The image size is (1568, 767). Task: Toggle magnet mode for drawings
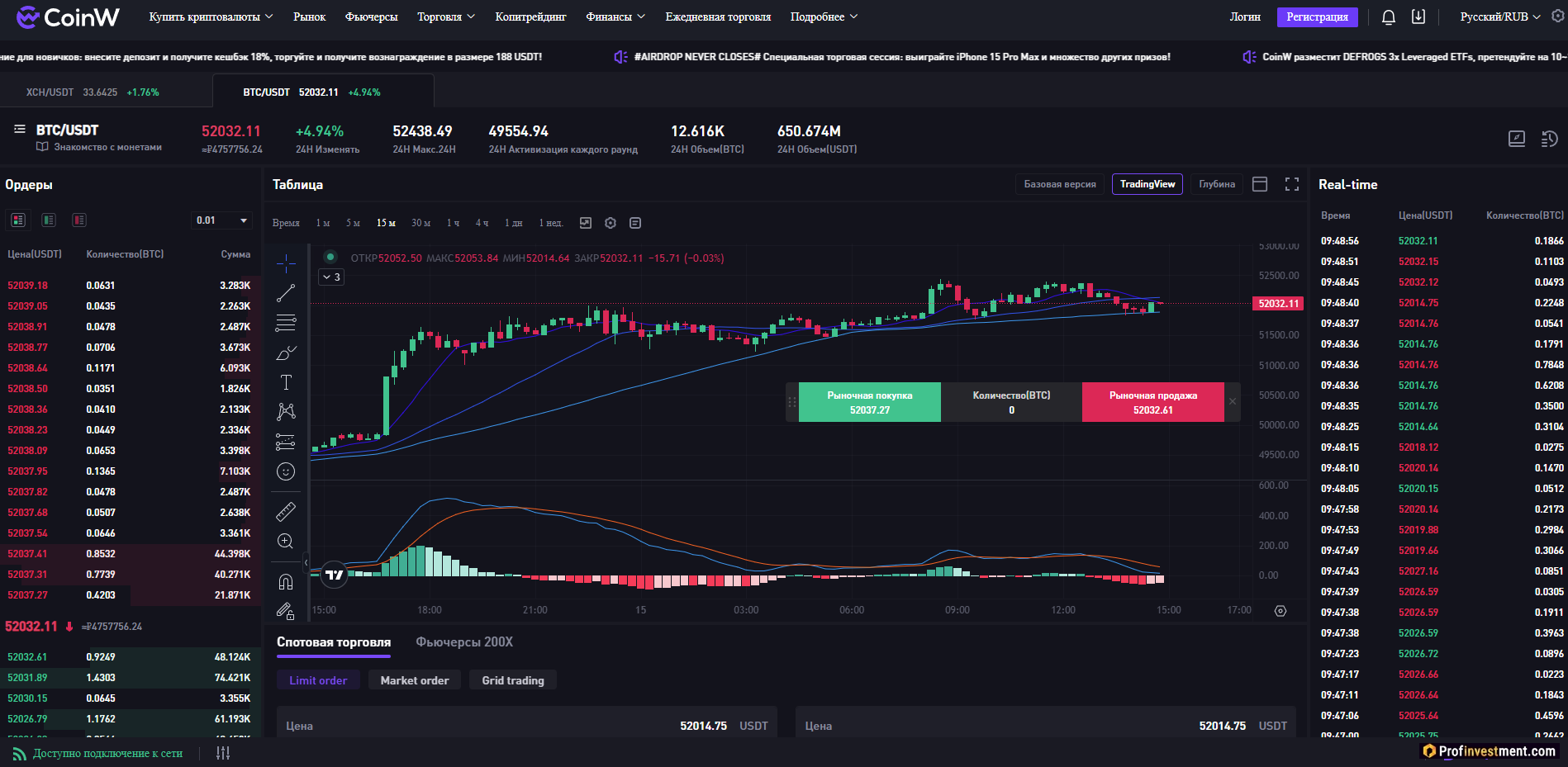(286, 582)
